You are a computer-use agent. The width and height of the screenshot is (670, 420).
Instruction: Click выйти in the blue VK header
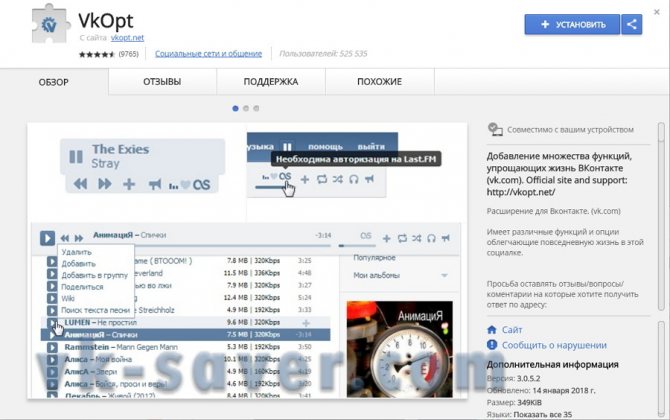tap(371, 147)
